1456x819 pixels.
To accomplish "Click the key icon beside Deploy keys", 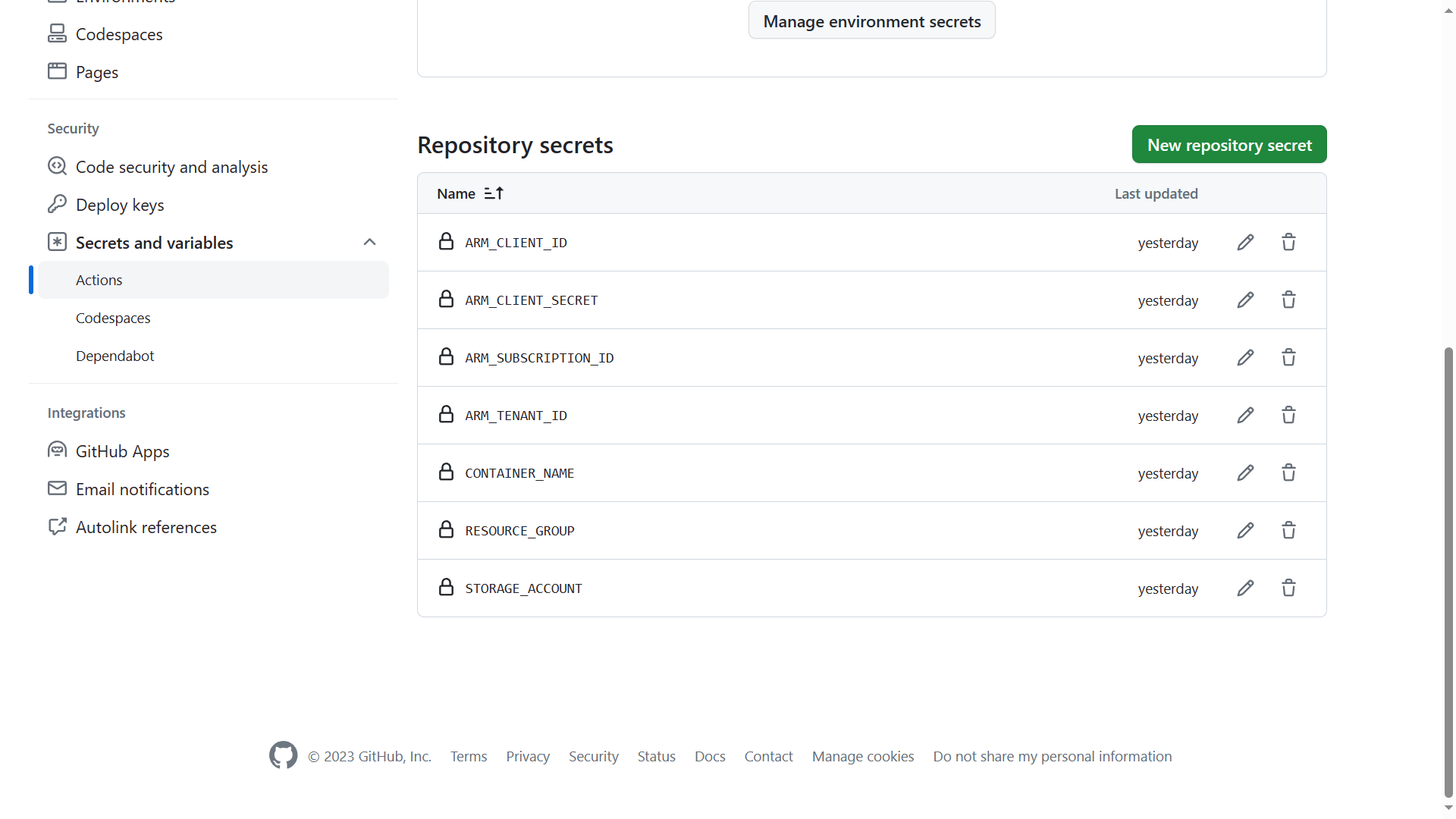I will tap(58, 204).
